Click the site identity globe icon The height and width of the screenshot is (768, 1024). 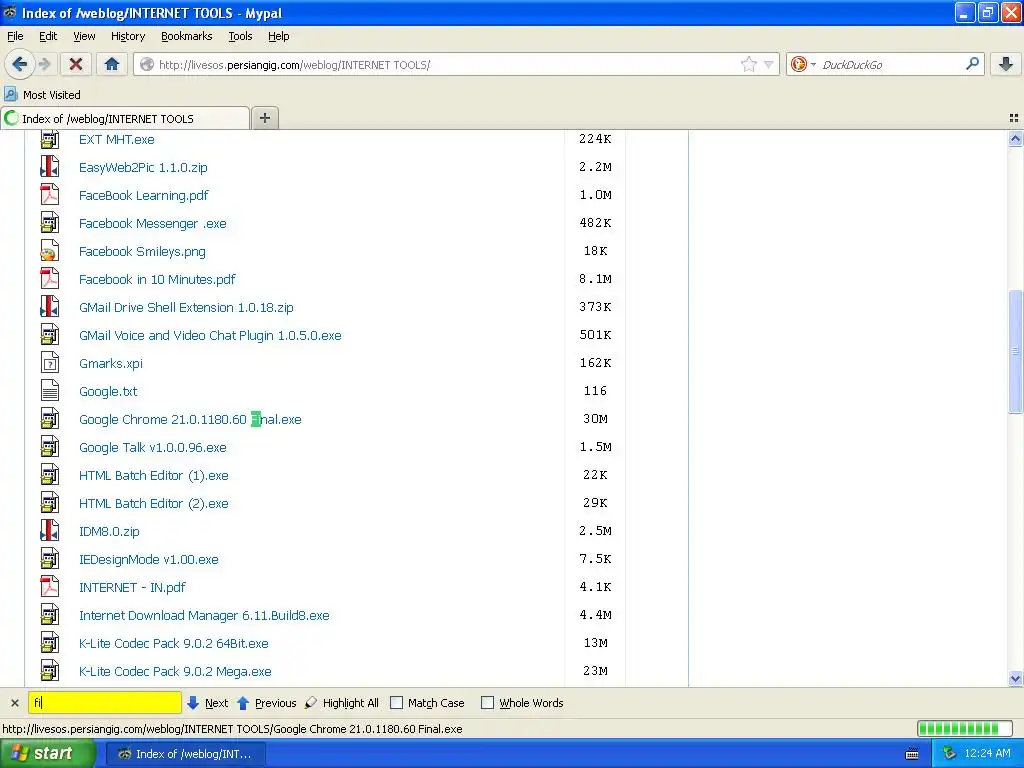(148, 64)
